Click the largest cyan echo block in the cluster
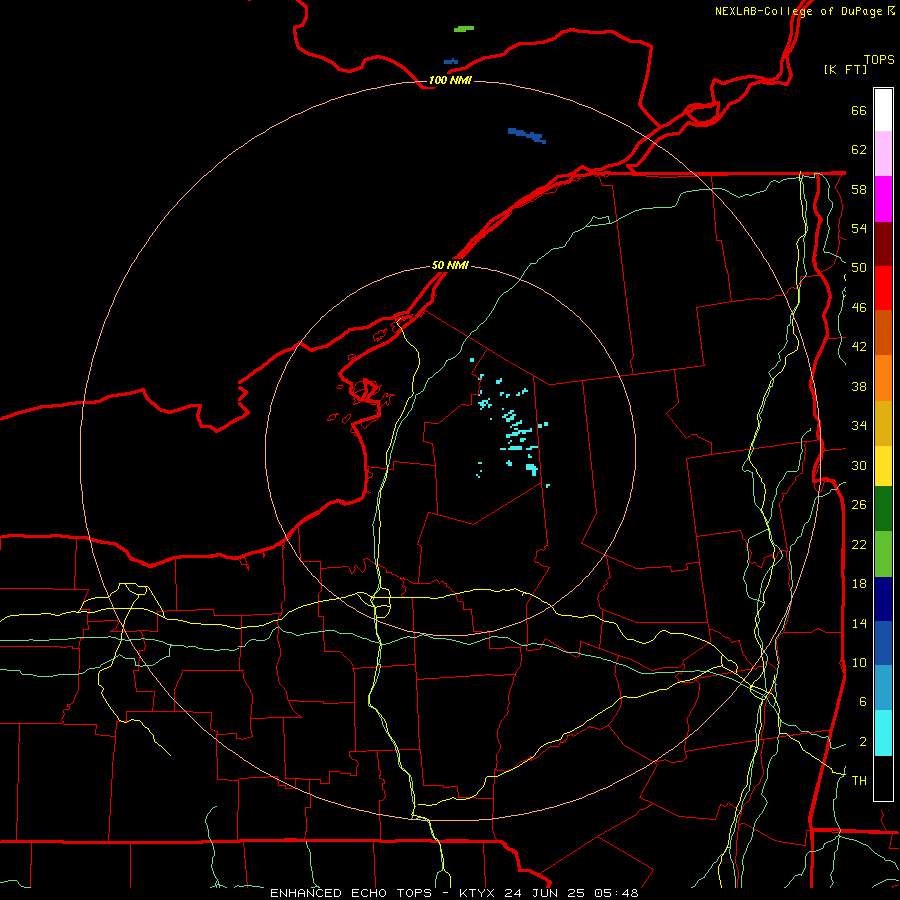The height and width of the screenshot is (900, 900). pyautogui.click(x=532, y=469)
